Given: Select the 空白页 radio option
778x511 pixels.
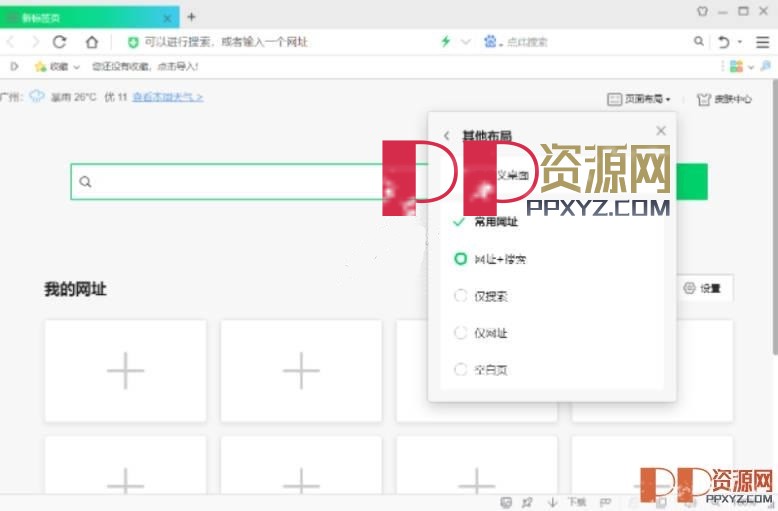Looking at the screenshot, I should click(x=481, y=370).
